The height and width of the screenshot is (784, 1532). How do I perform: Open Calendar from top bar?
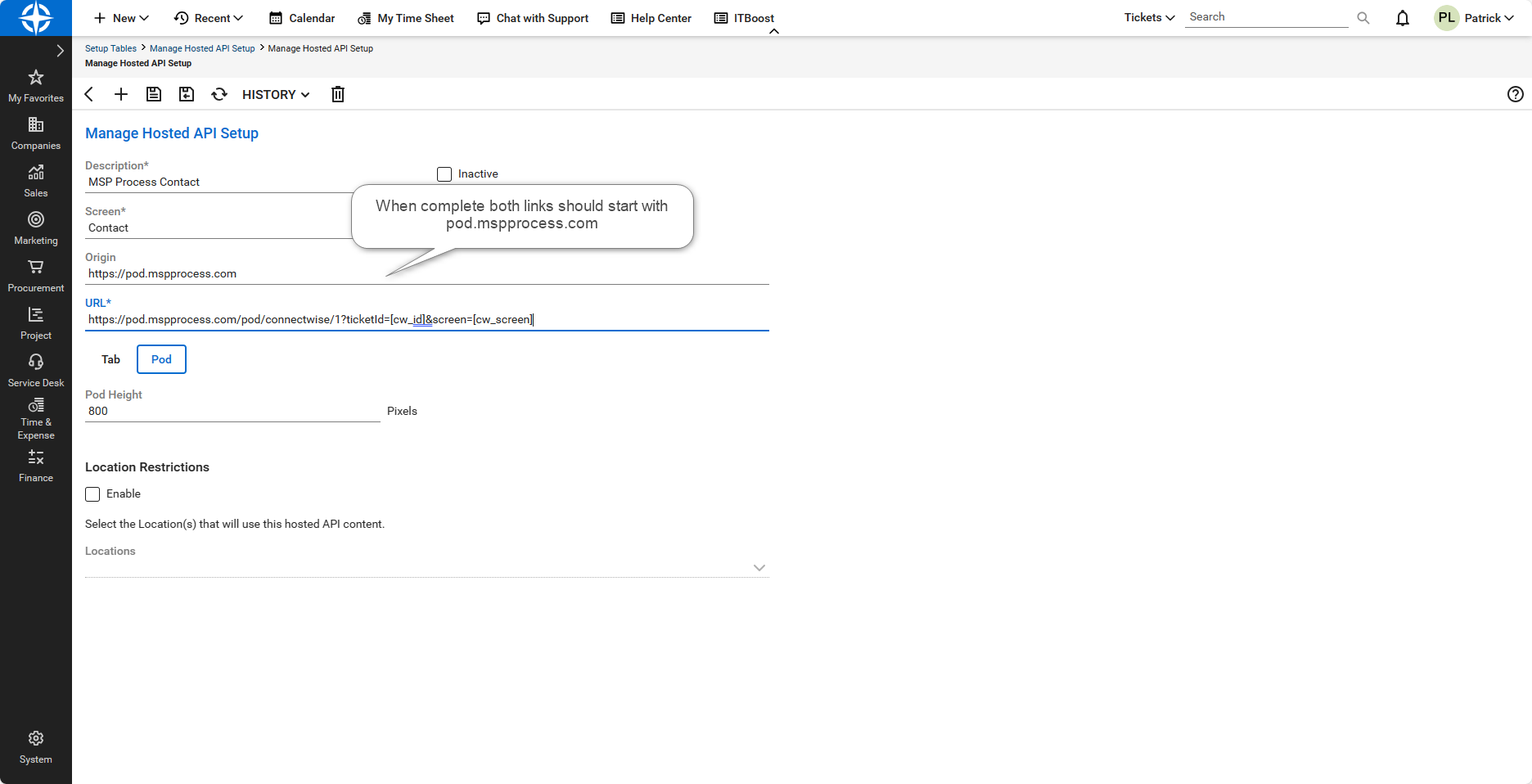tap(302, 18)
